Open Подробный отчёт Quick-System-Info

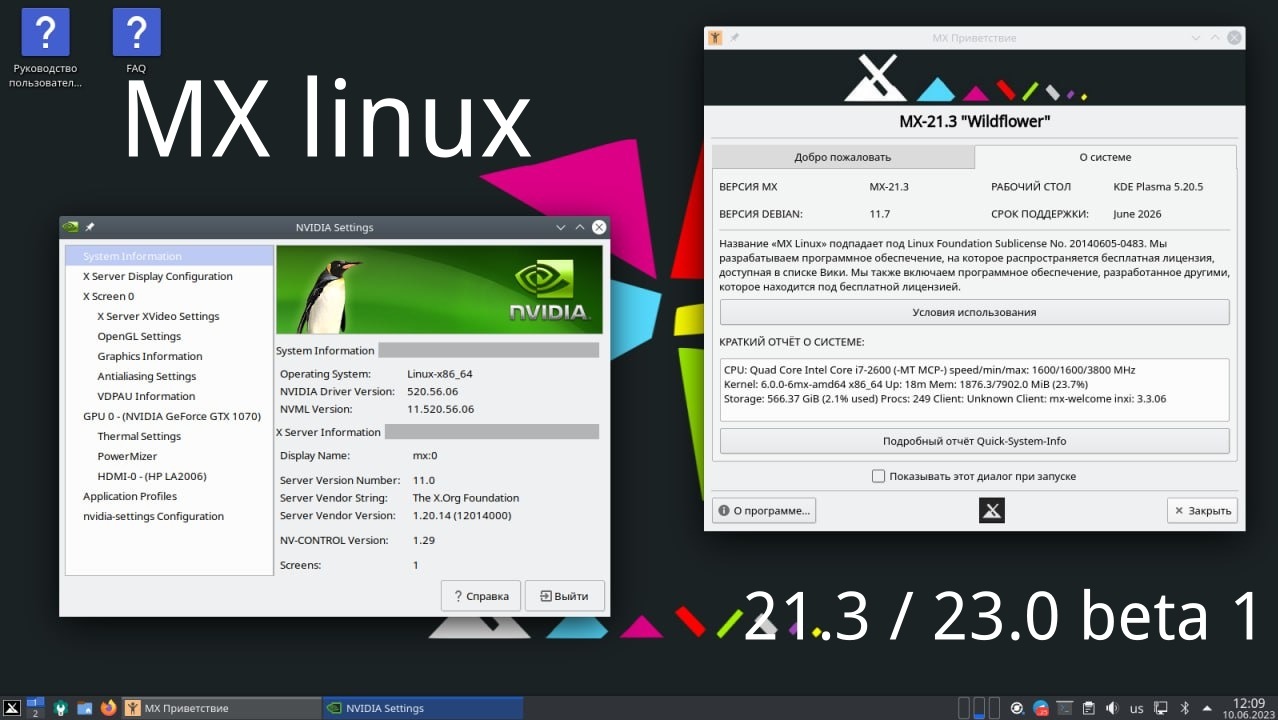coord(974,441)
